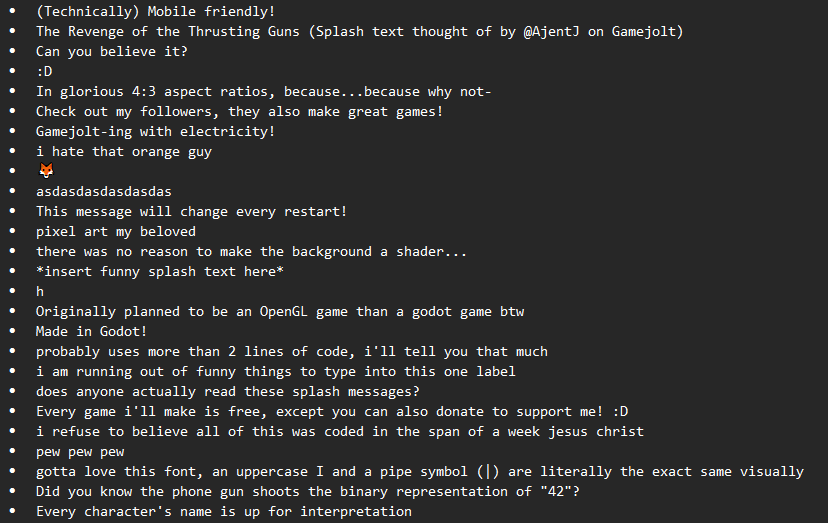828x523 pixels.
Task: Click the word 'OpenGL' in the list
Action: point(283,312)
